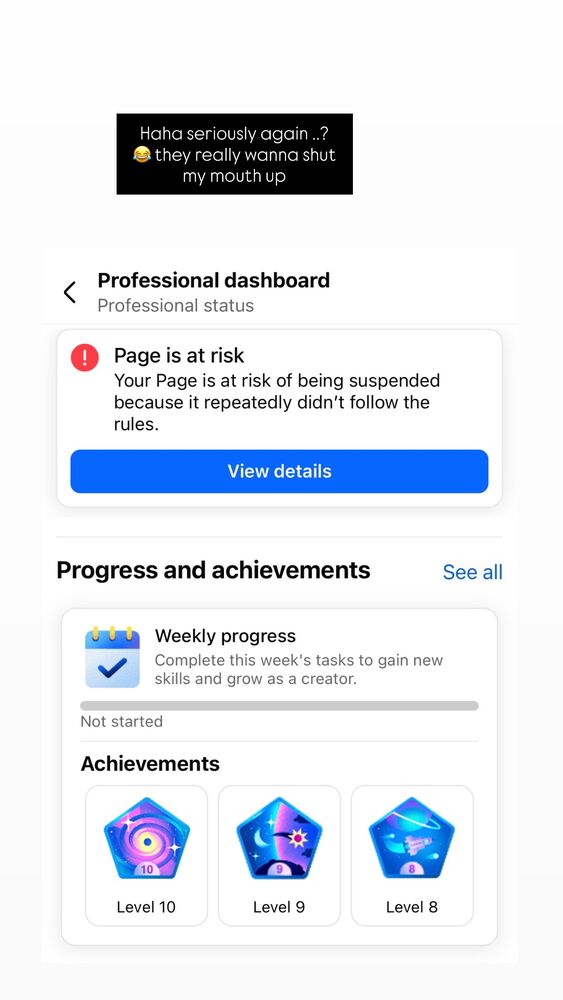Open the Level 9 moon and sun badge
This screenshot has width=563, height=1000.
coord(279,838)
